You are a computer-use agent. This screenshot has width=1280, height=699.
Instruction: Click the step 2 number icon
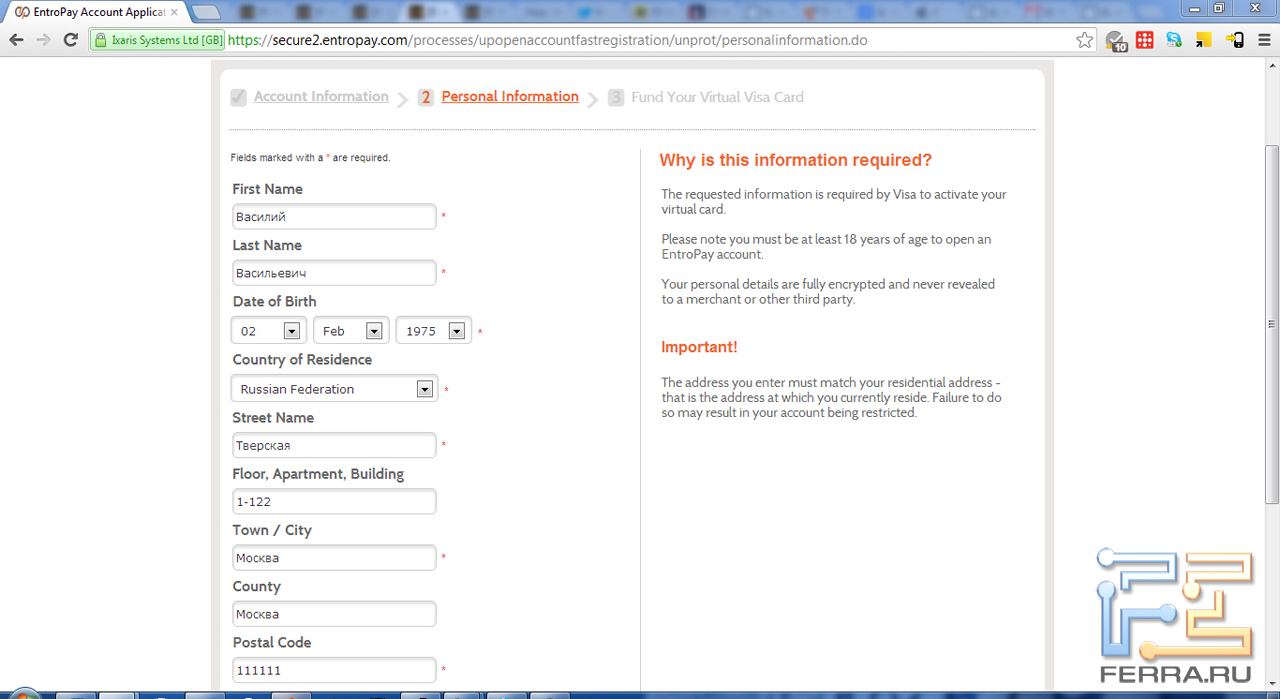[x=426, y=97]
